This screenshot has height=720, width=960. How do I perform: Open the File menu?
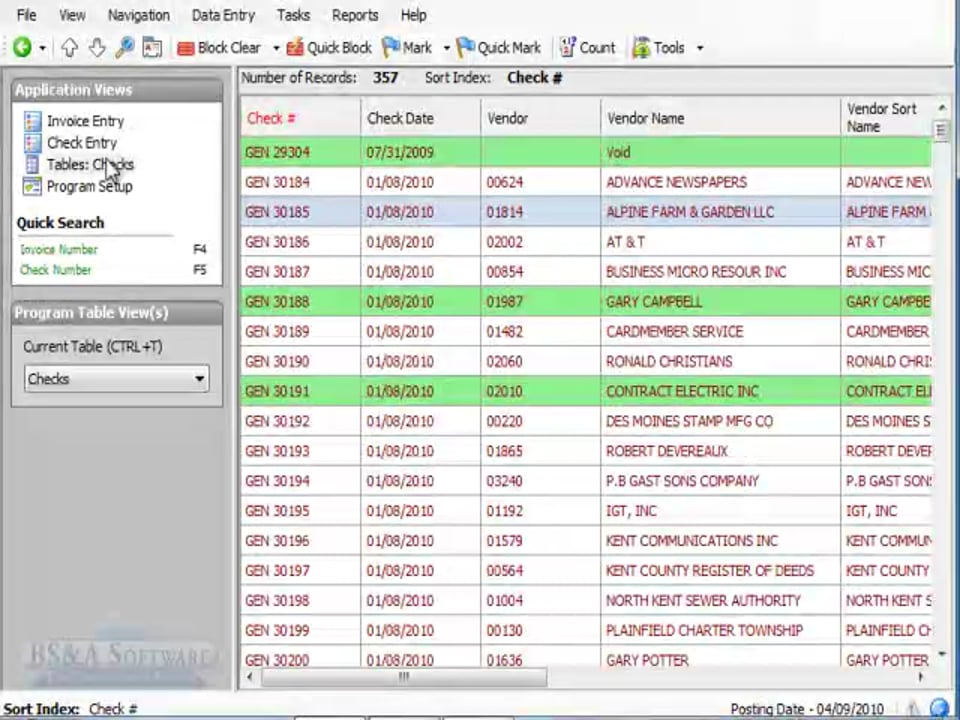26,15
